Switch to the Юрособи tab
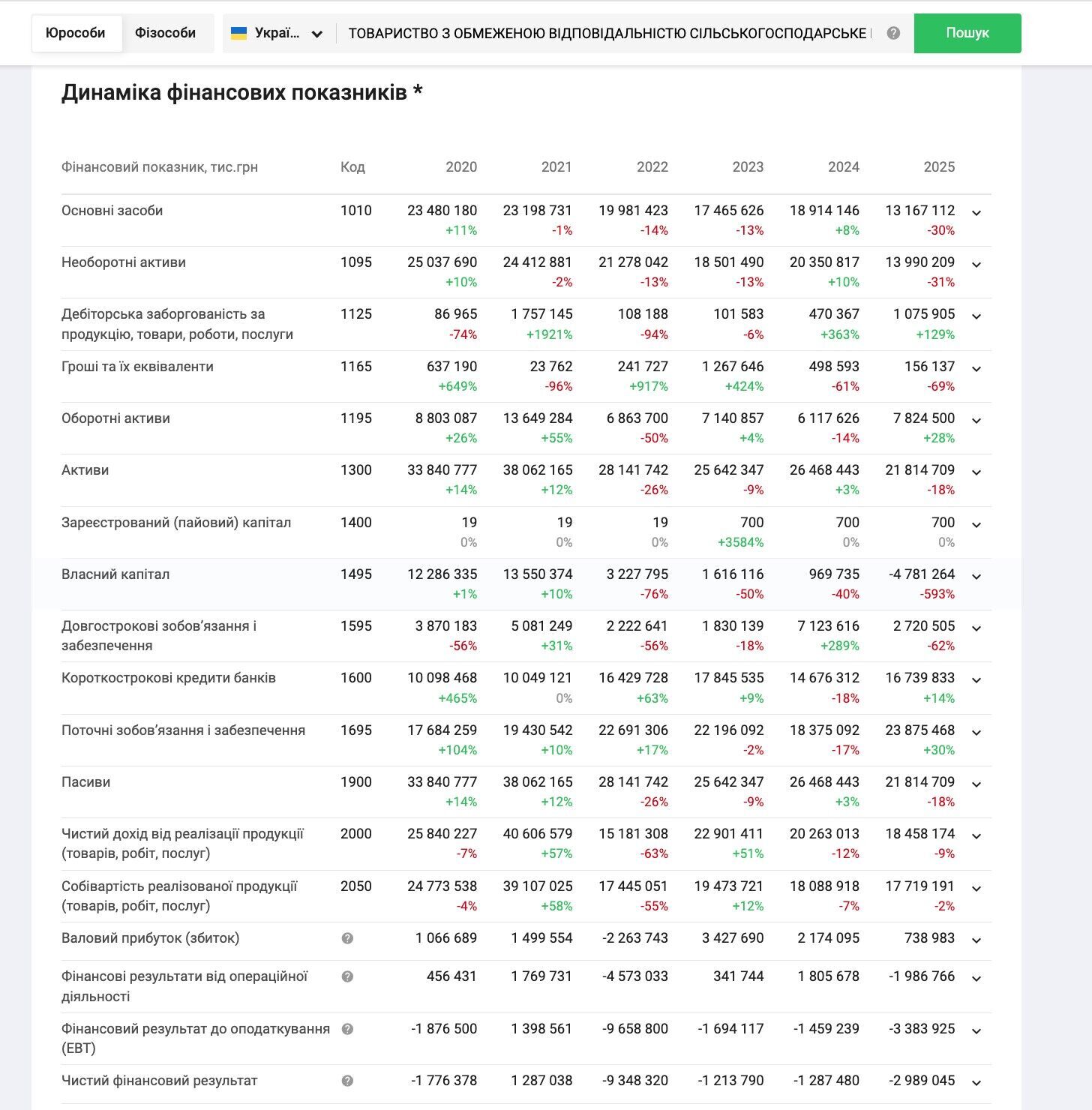 point(76,33)
